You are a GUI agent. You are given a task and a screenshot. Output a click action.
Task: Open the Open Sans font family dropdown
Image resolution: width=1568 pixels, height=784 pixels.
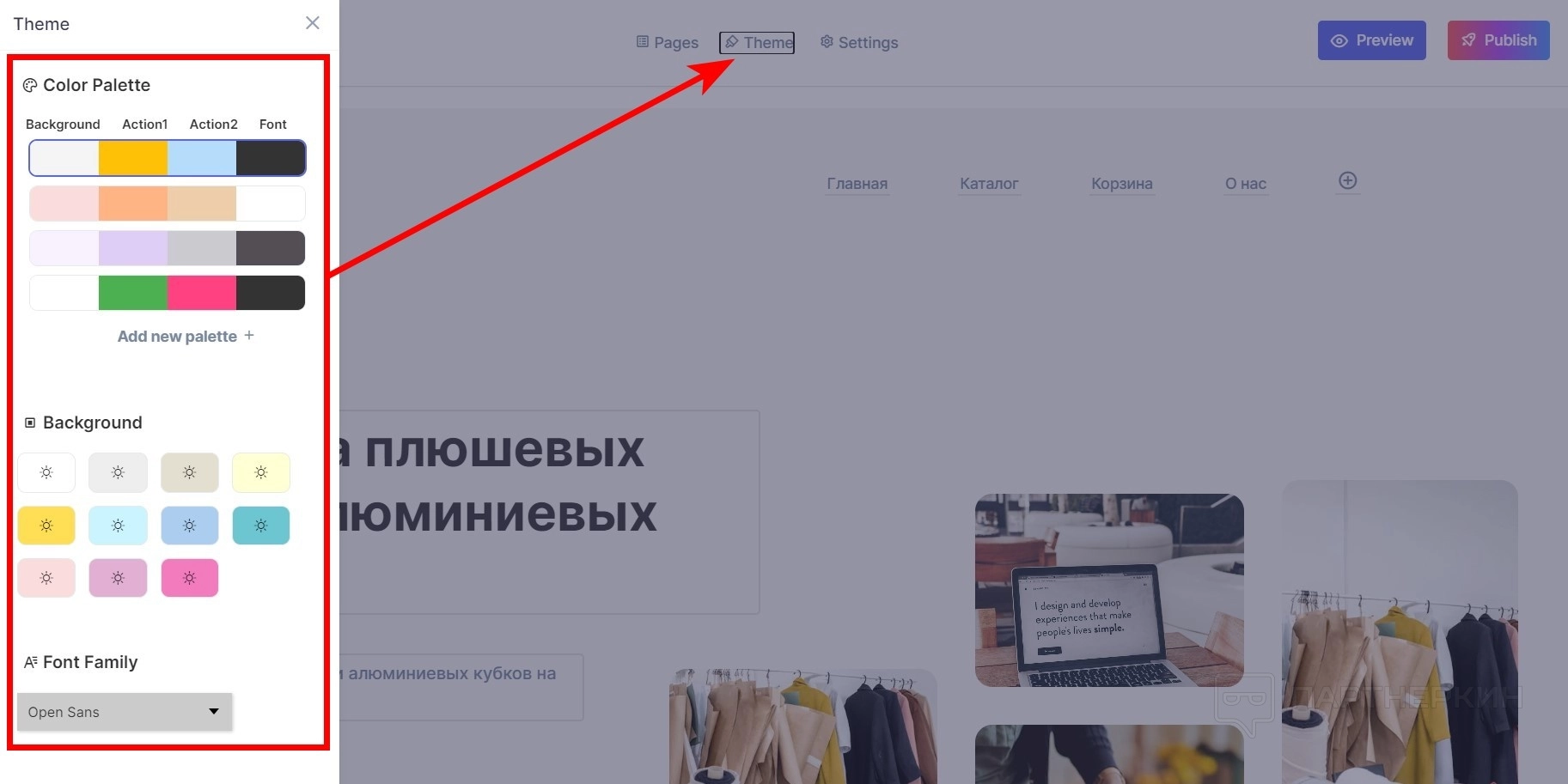point(125,712)
